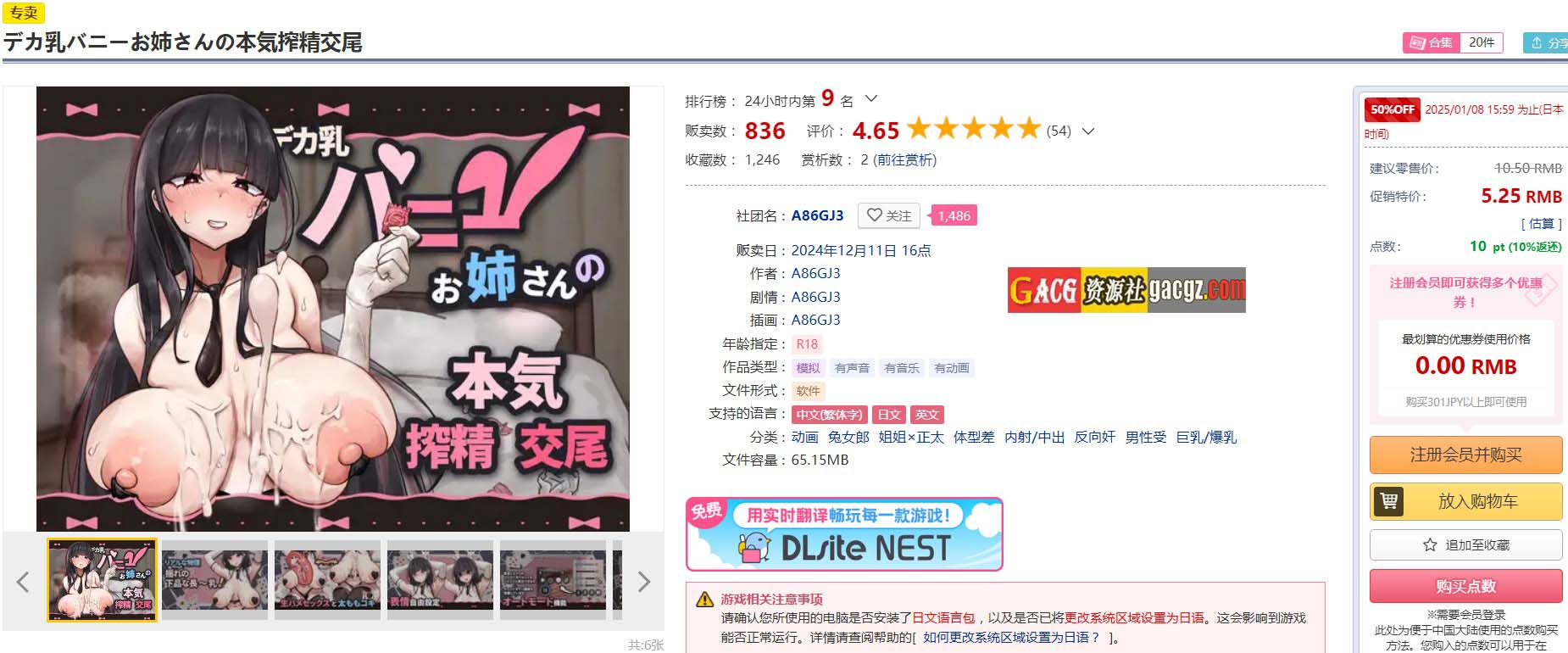
Task: Open the A86GJ3 circle name link
Action: click(x=817, y=215)
